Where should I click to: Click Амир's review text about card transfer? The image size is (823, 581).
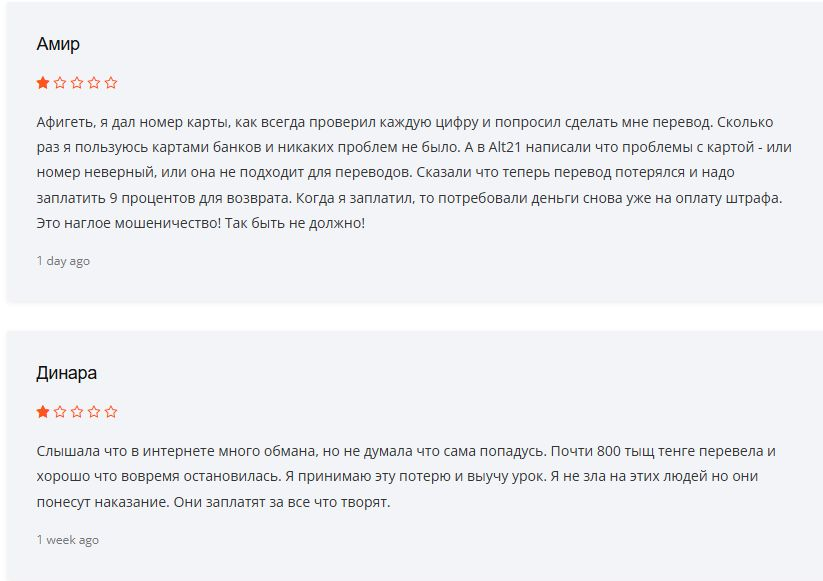coord(400,172)
